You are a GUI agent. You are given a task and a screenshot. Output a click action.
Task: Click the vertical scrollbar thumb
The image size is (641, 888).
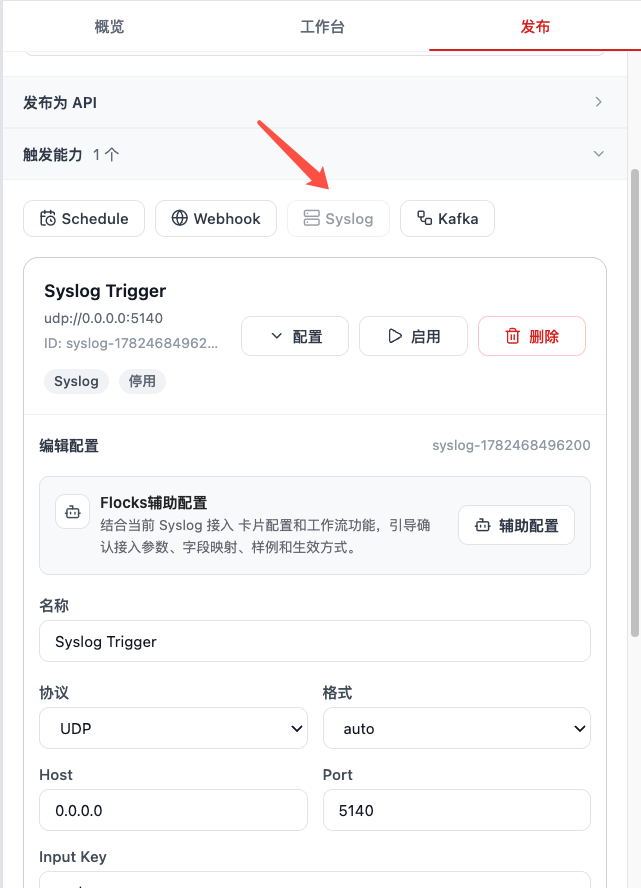pyautogui.click(x=635, y=403)
